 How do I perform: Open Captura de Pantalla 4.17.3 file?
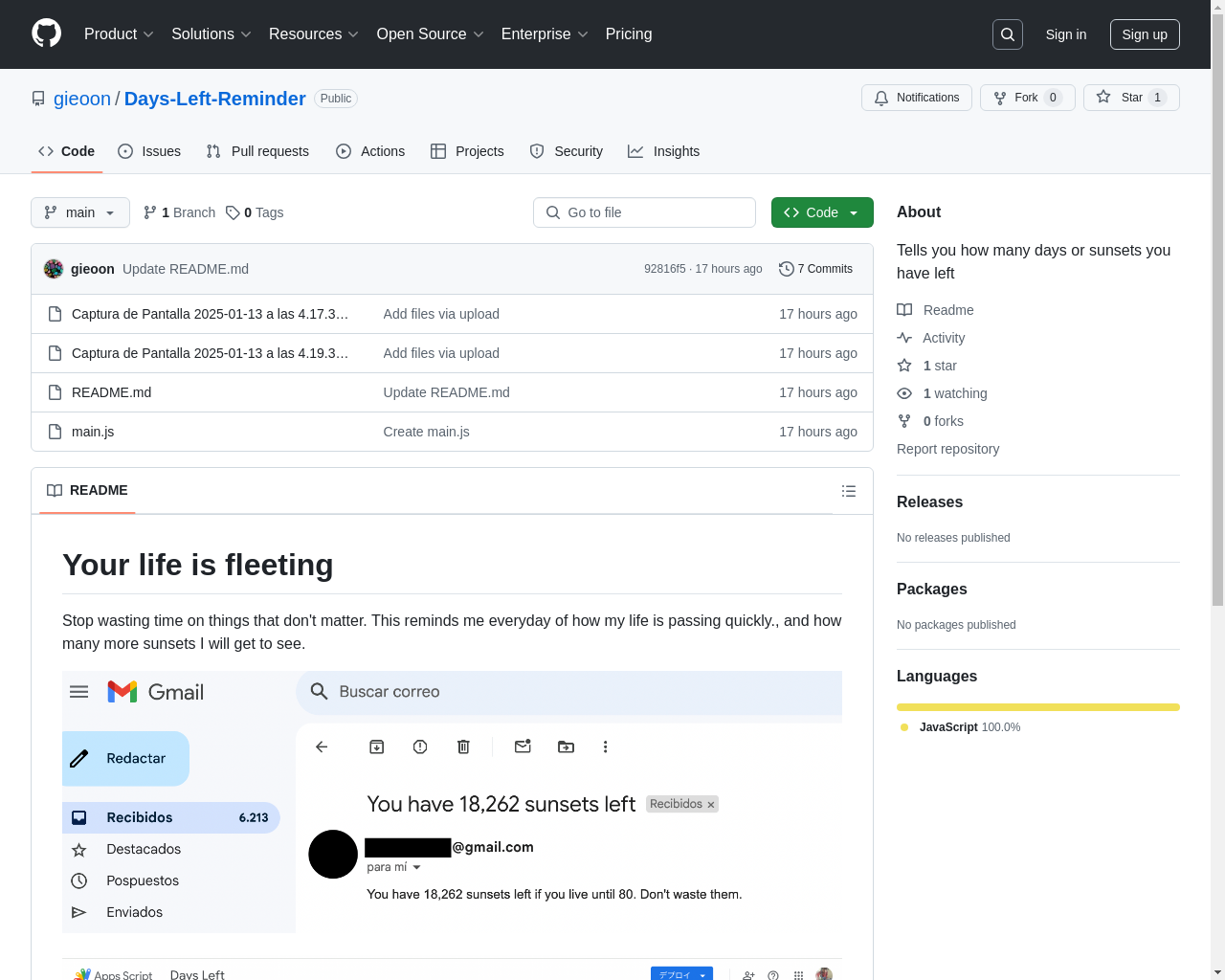click(x=210, y=314)
